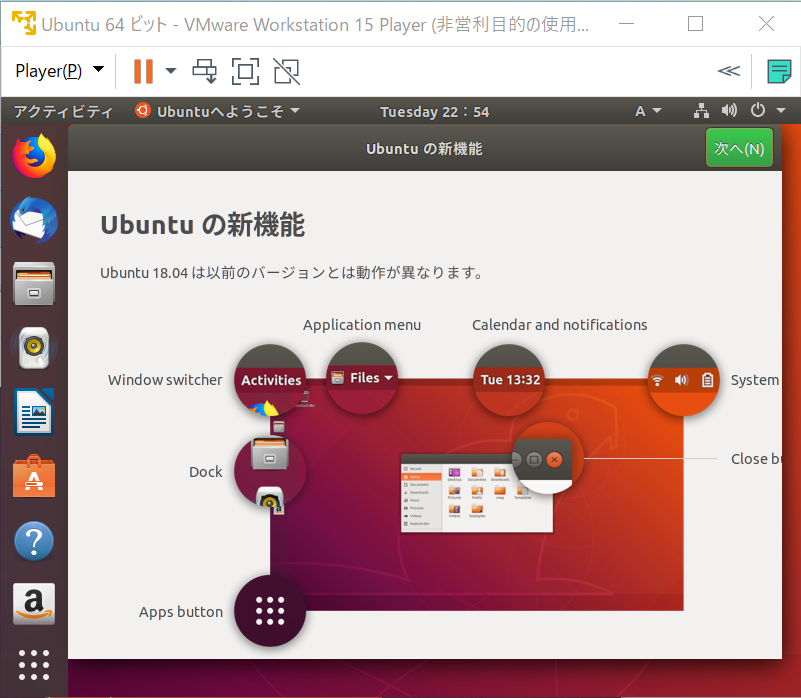Click the VMware application logo
Image resolution: width=801 pixels, height=698 pixels.
coord(23,24)
